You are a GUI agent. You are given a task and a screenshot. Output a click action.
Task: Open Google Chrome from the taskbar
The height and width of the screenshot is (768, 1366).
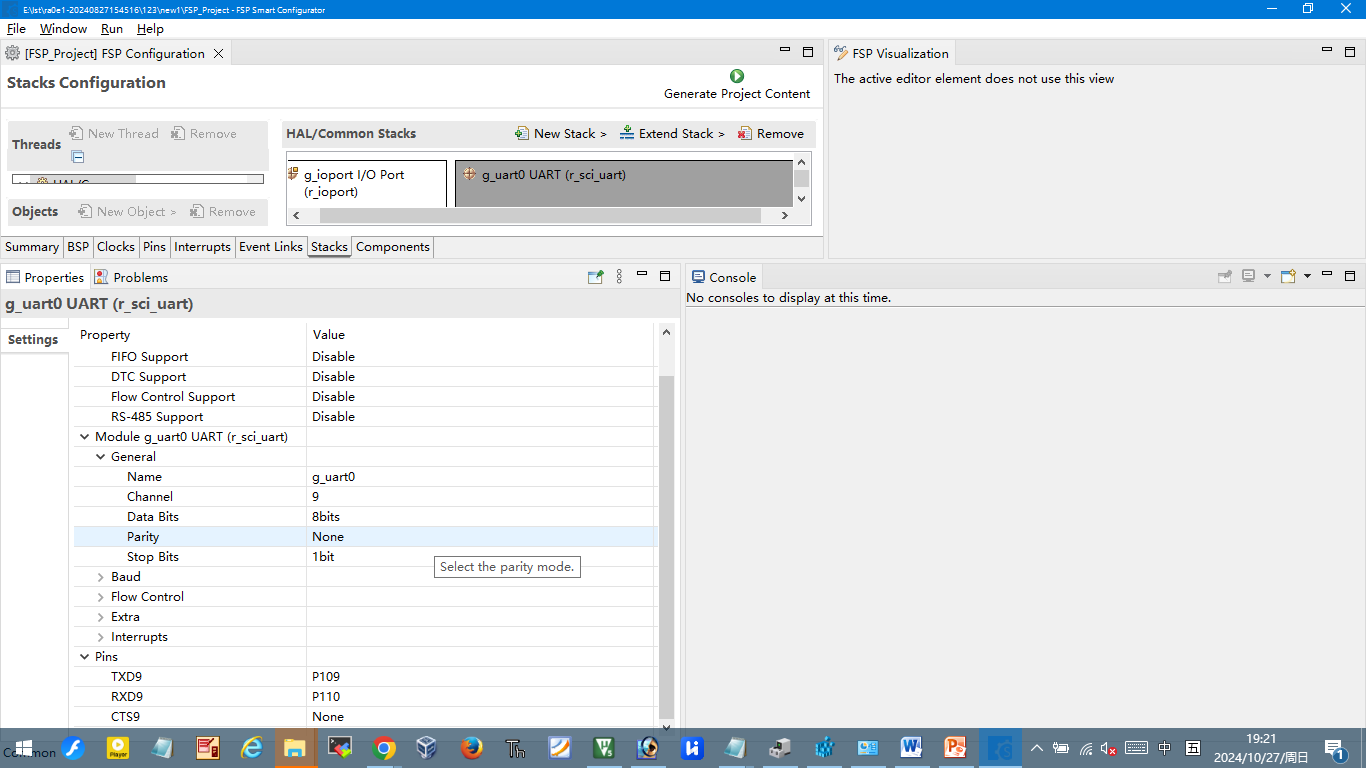(x=384, y=747)
